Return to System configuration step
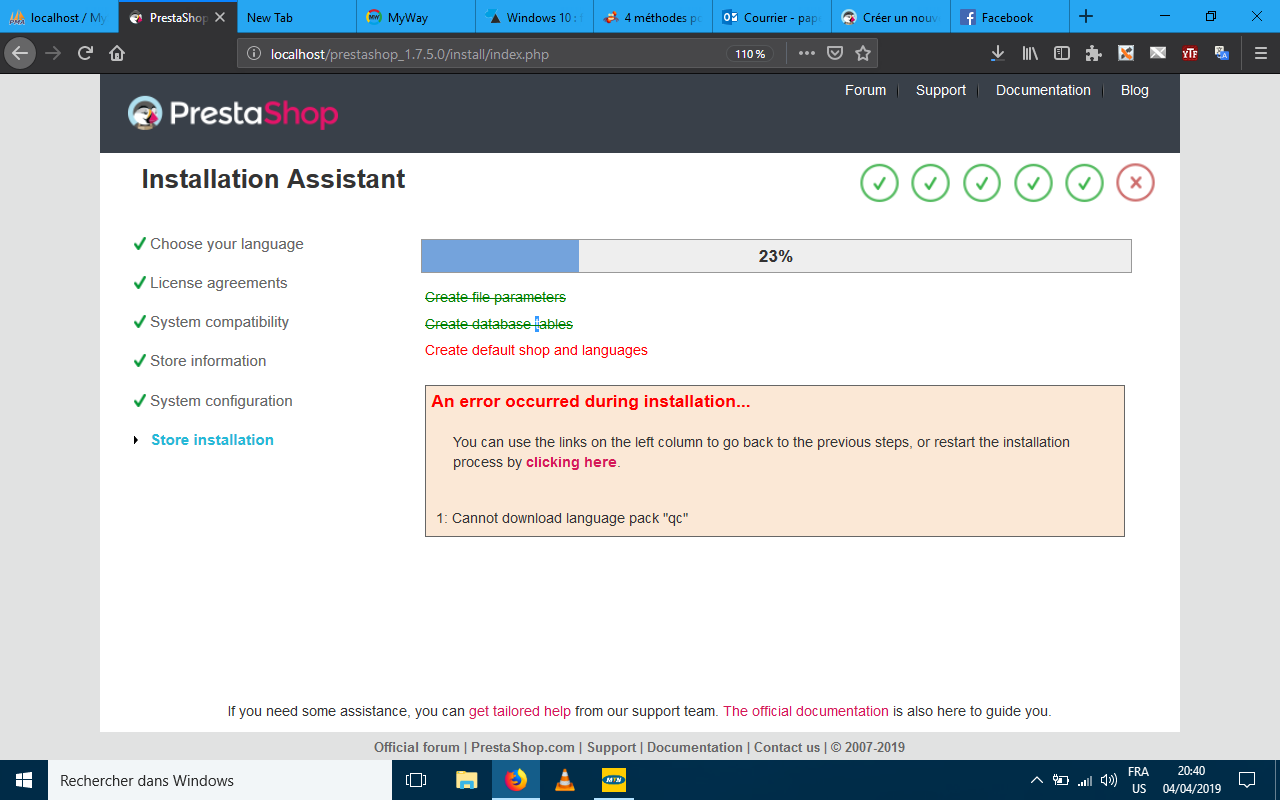The image size is (1280, 800). pos(221,401)
